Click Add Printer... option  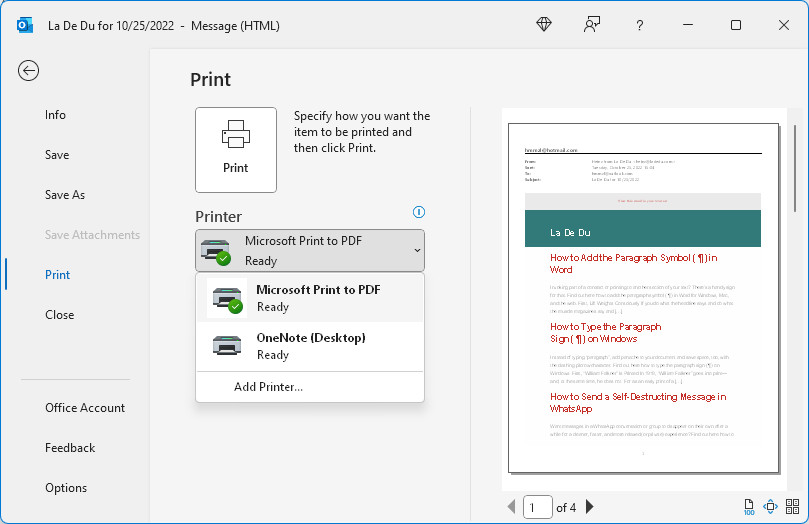(x=268, y=386)
